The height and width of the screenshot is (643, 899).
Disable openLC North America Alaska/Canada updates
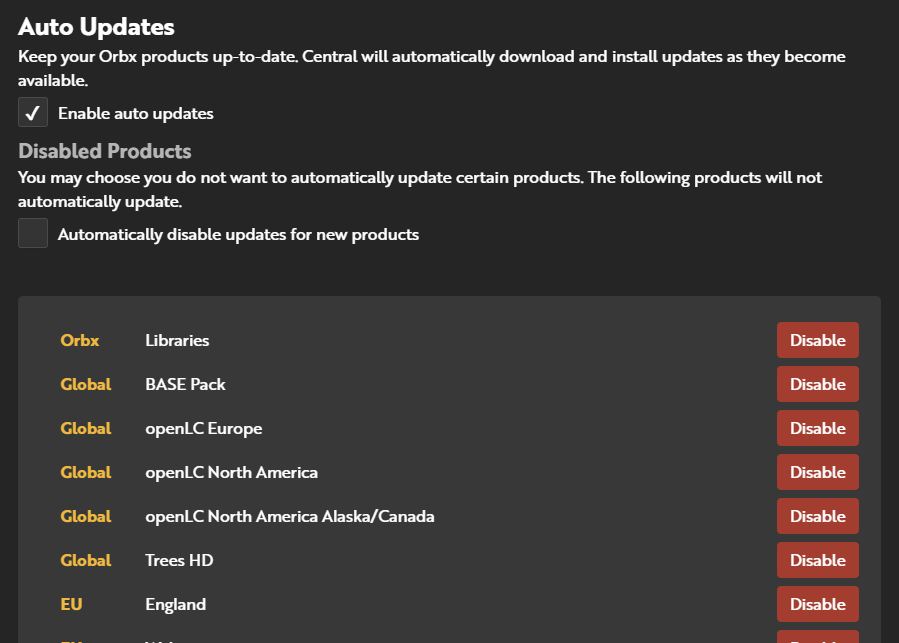click(x=817, y=516)
